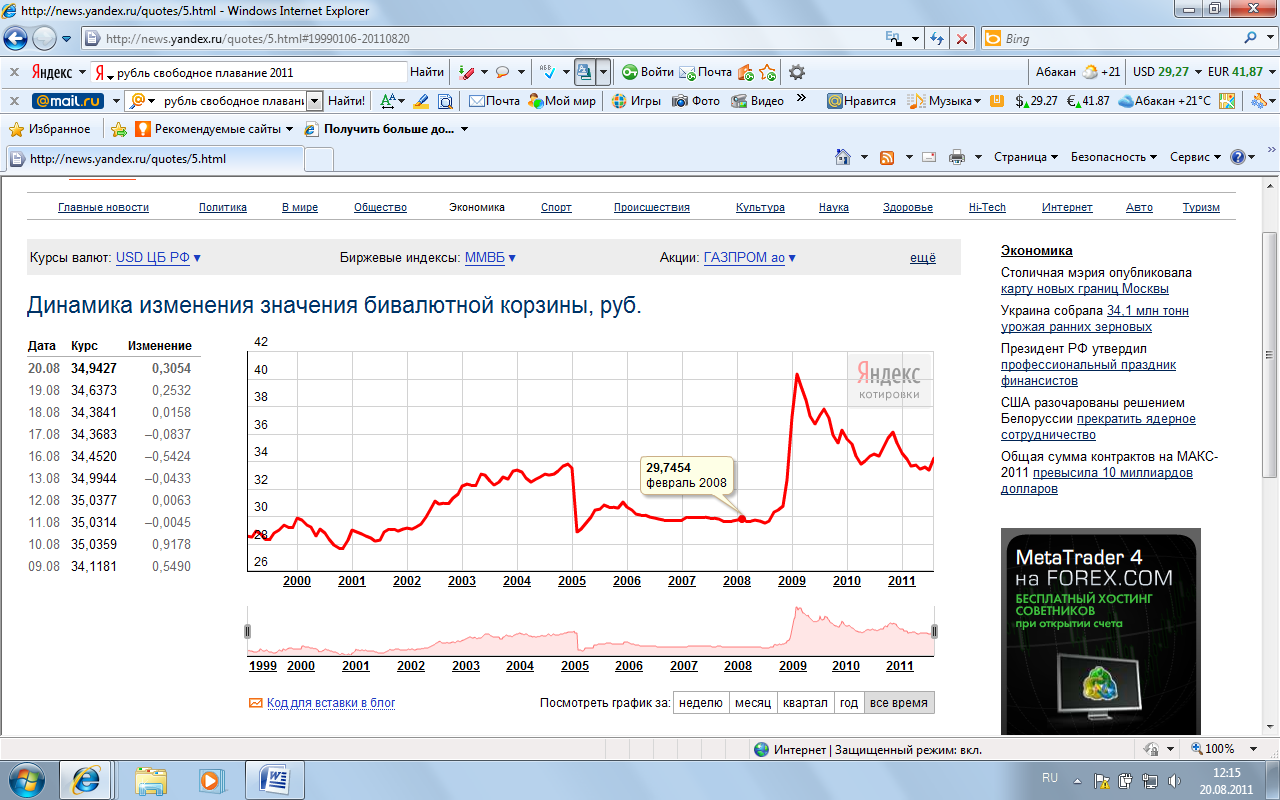Open the Музыка dropdown in Mail.ru toolbar

944,101
